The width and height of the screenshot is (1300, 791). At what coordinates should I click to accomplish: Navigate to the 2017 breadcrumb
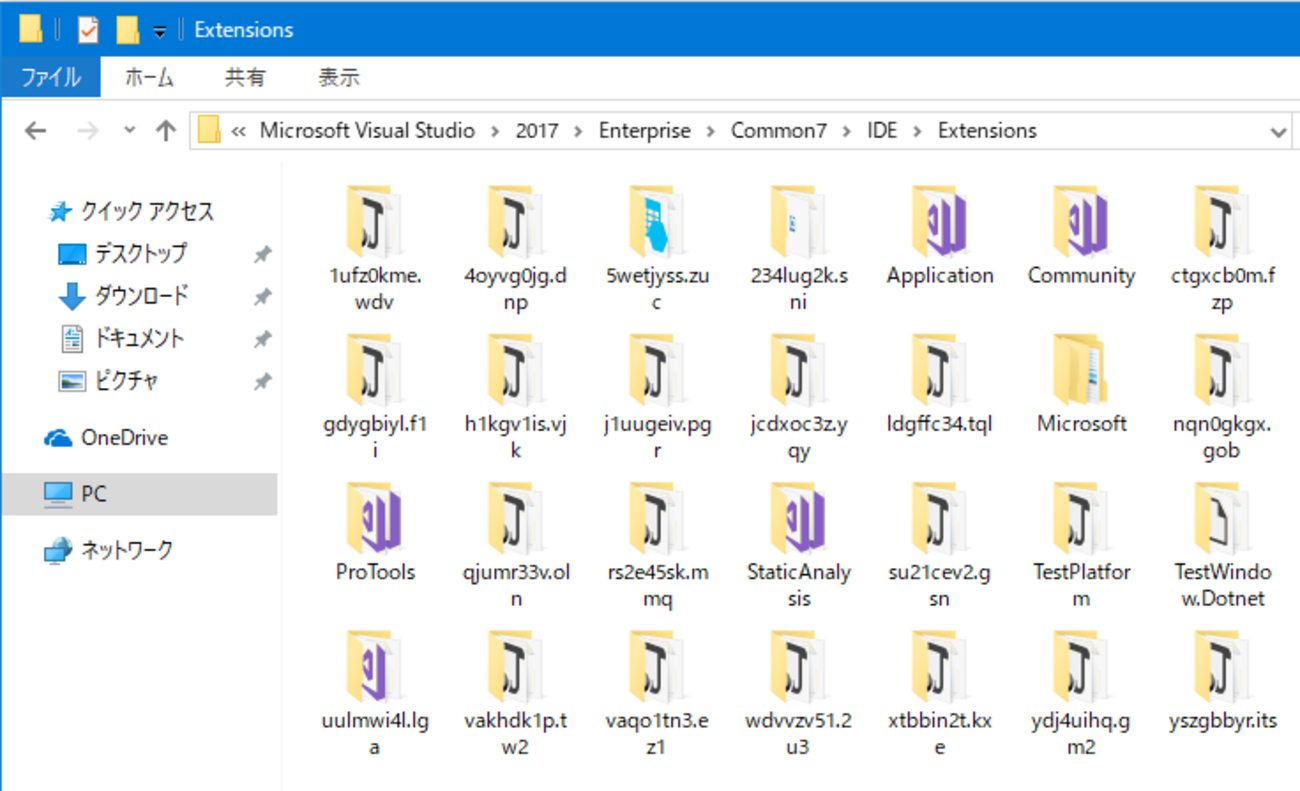[537, 131]
